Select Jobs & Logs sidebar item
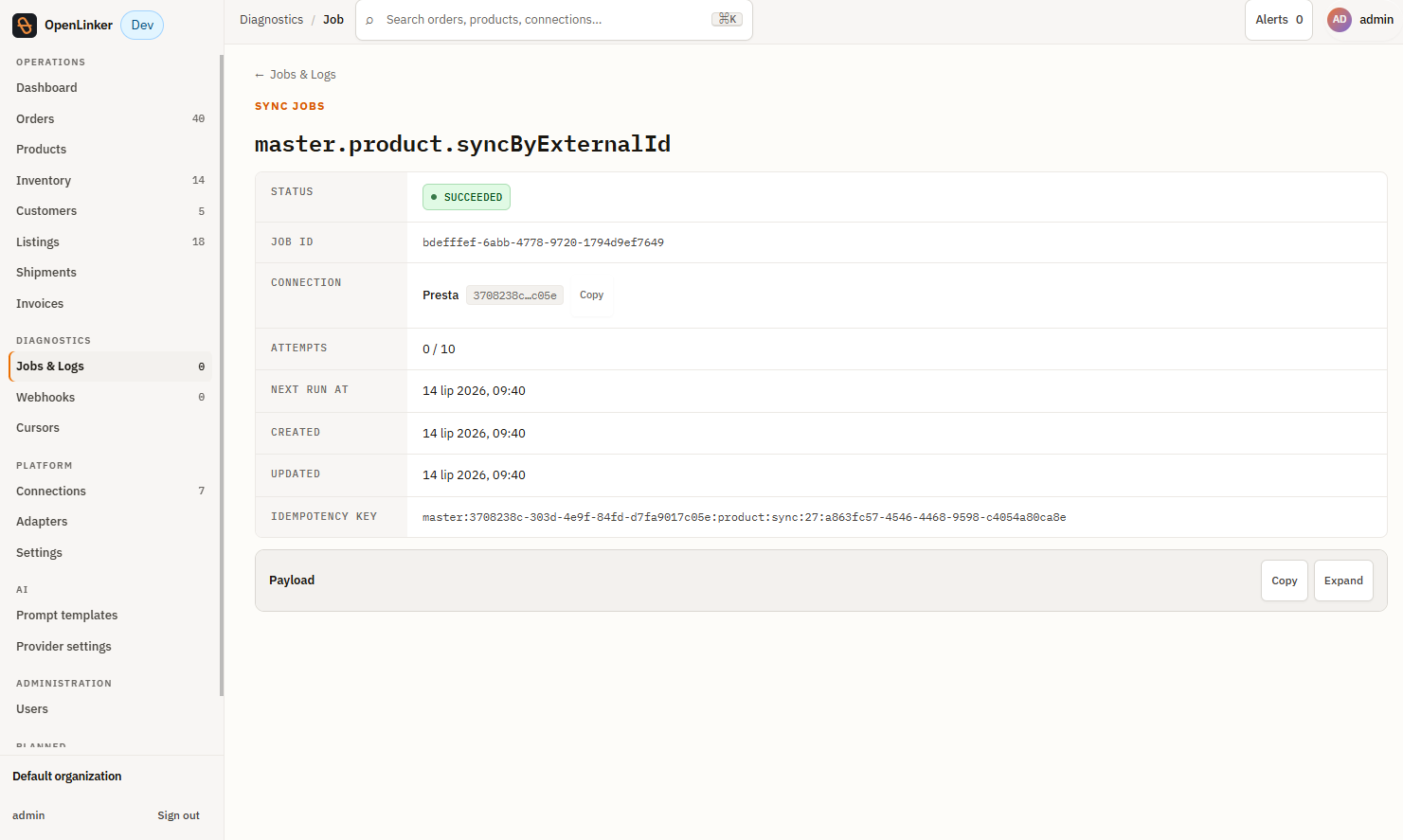The width and height of the screenshot is (1403, 840). coord(110,366)
